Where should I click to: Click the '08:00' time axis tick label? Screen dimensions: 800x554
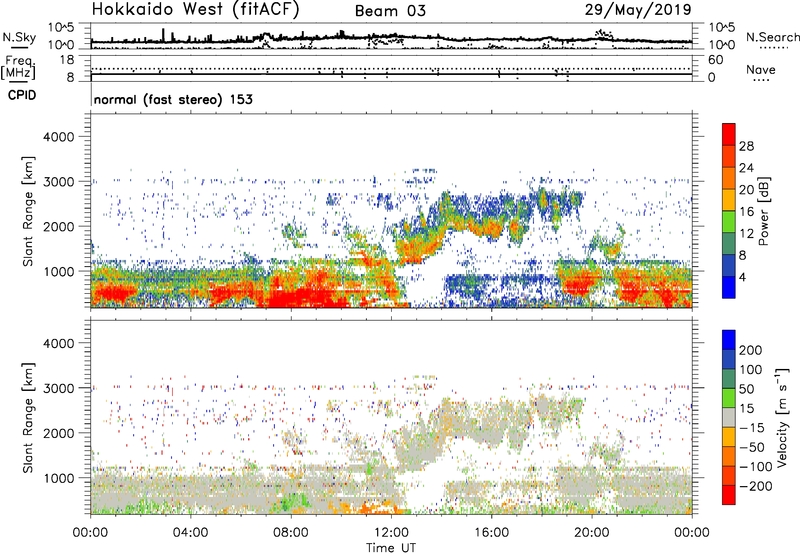point(291,533)
